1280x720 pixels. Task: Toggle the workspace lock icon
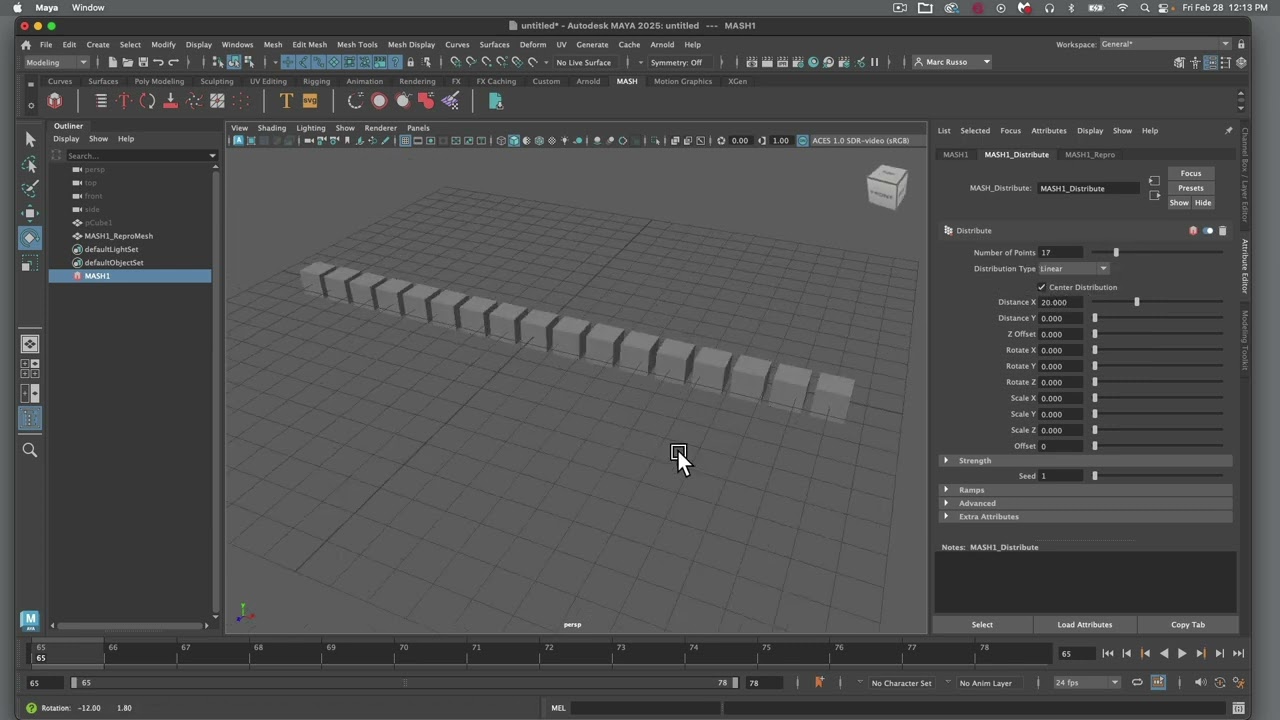[1242, 44]
